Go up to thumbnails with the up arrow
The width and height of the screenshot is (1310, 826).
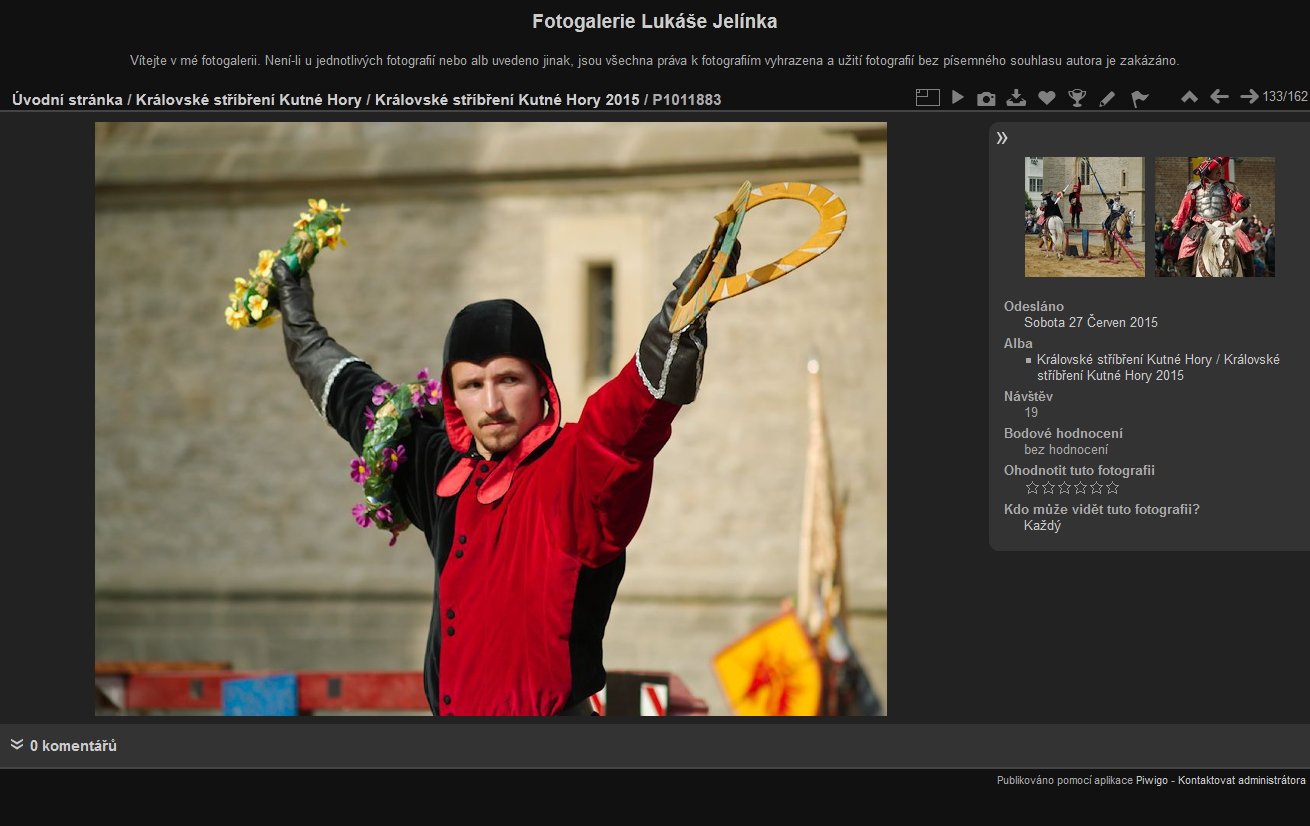1189,97
